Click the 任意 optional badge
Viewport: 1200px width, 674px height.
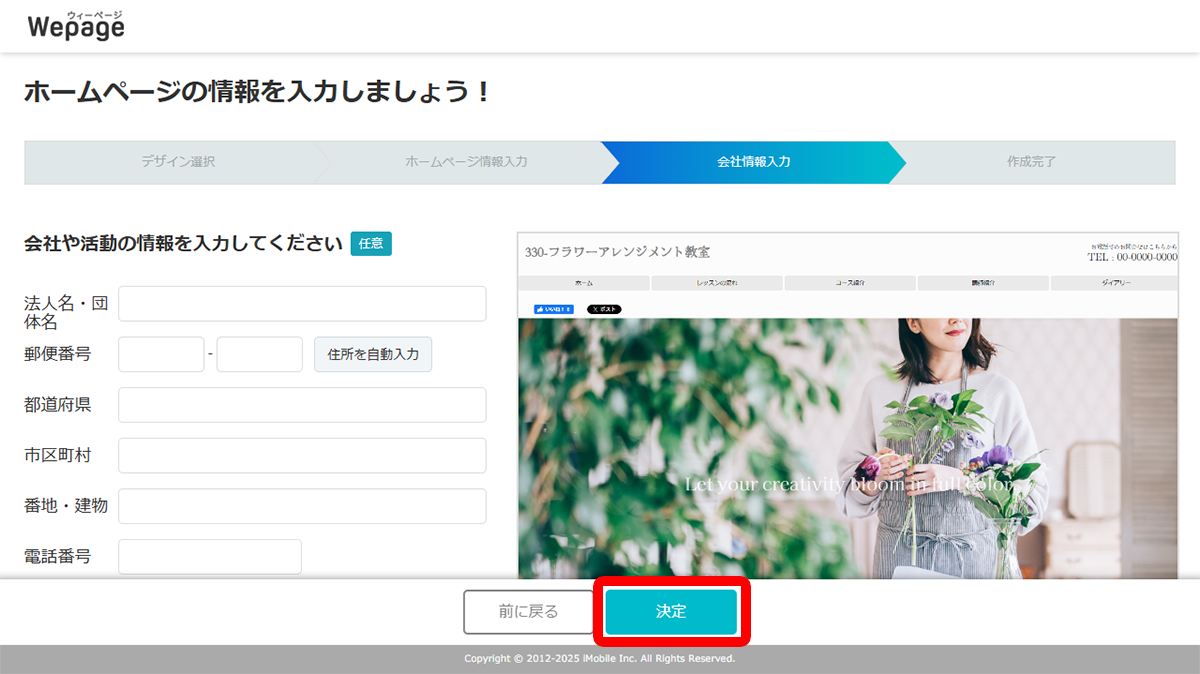pos(370,243)
